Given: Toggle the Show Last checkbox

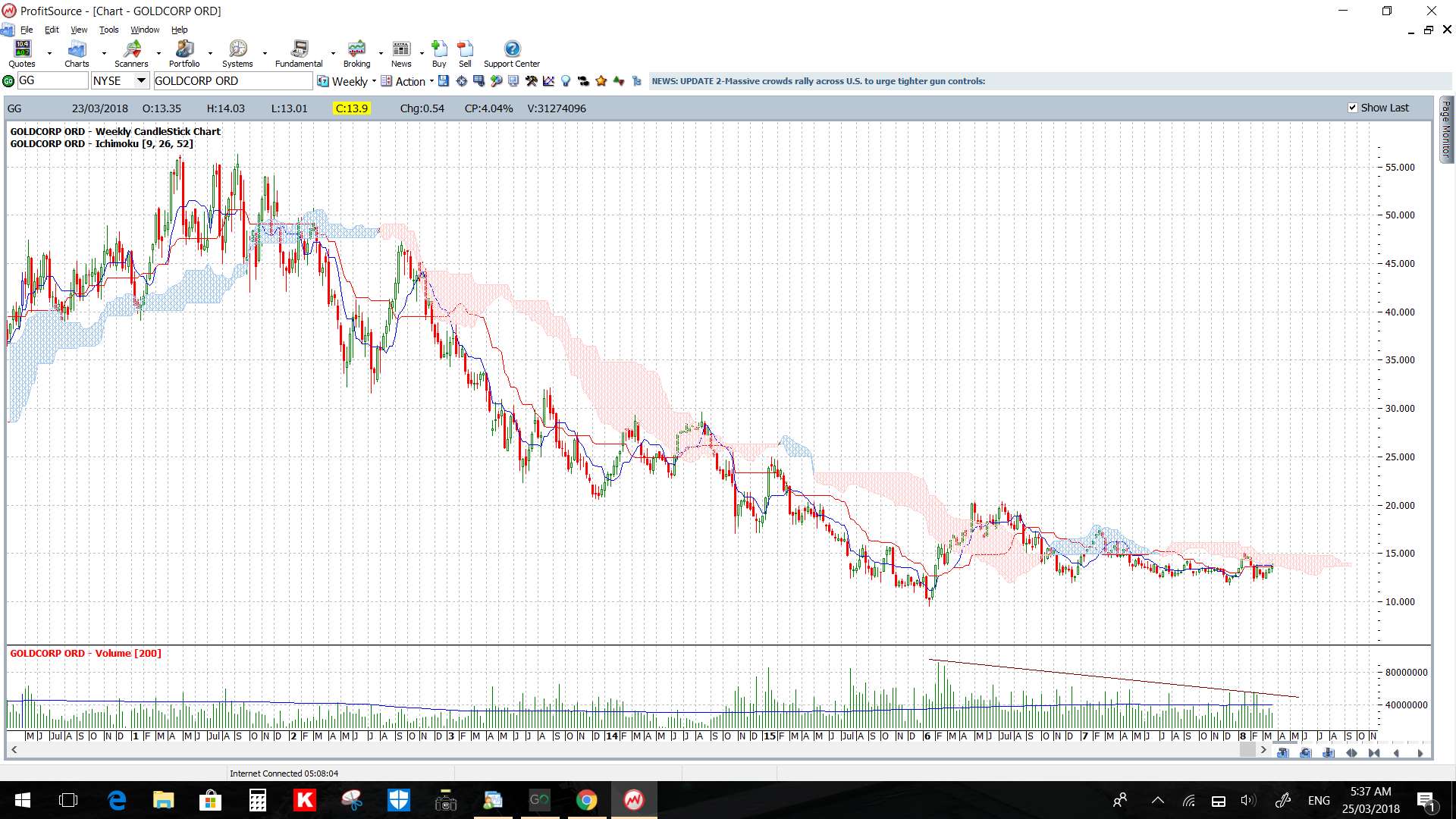Looking at the screenshot, I should pyautogui.click(x=1353, y=108).
